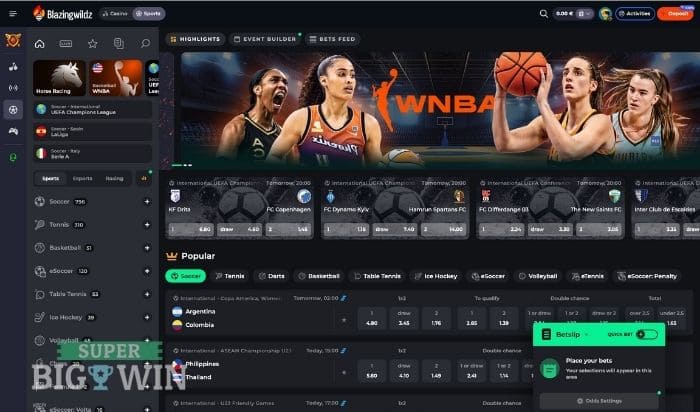The height and width of the screenshot is (412, 700).
Task: Open the Highlights tab
Action: click(196, 39)
